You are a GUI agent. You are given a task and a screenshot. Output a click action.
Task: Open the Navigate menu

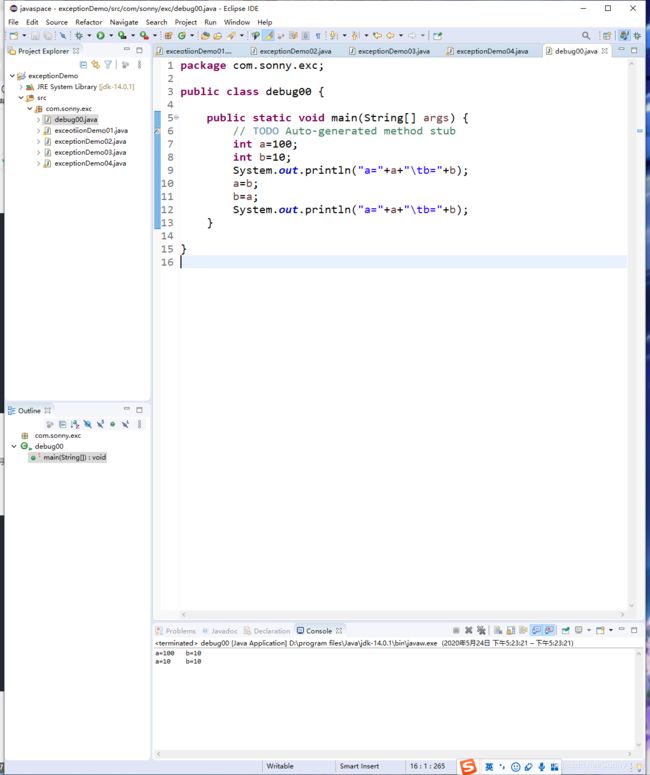click(124, 22)
